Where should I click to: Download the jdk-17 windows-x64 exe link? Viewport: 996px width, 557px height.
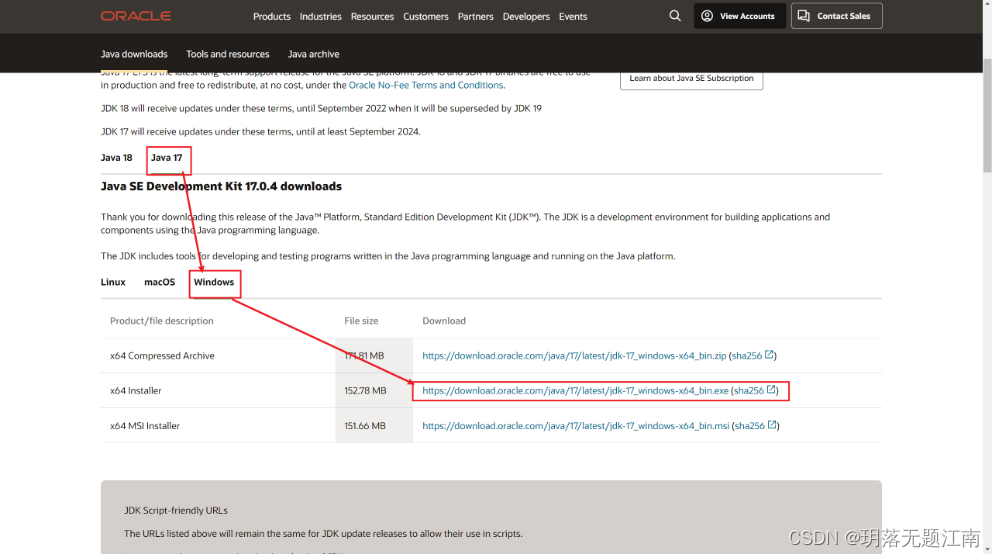tap(575, 391)
